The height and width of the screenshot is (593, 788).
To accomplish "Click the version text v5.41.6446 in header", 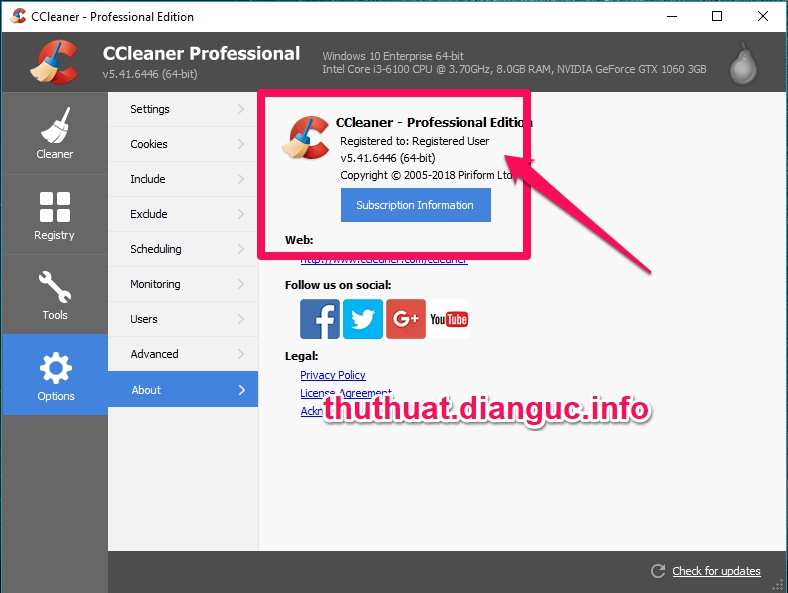I will point(150,74).
